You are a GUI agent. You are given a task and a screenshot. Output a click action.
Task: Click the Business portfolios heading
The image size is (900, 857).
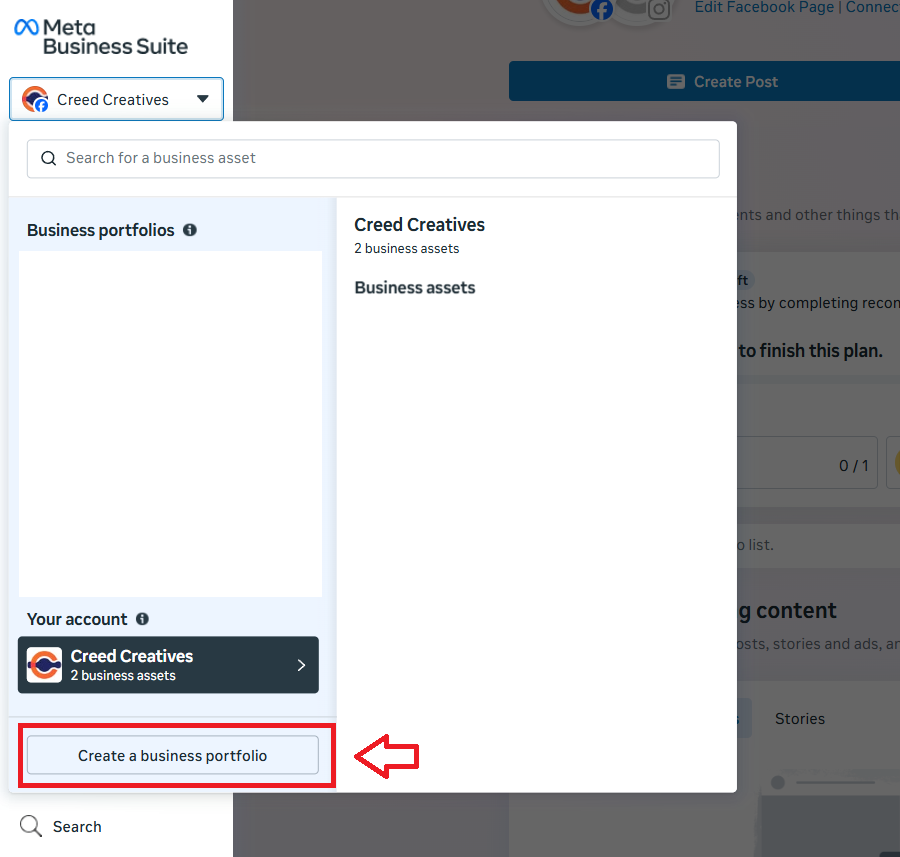click(100, 230)
